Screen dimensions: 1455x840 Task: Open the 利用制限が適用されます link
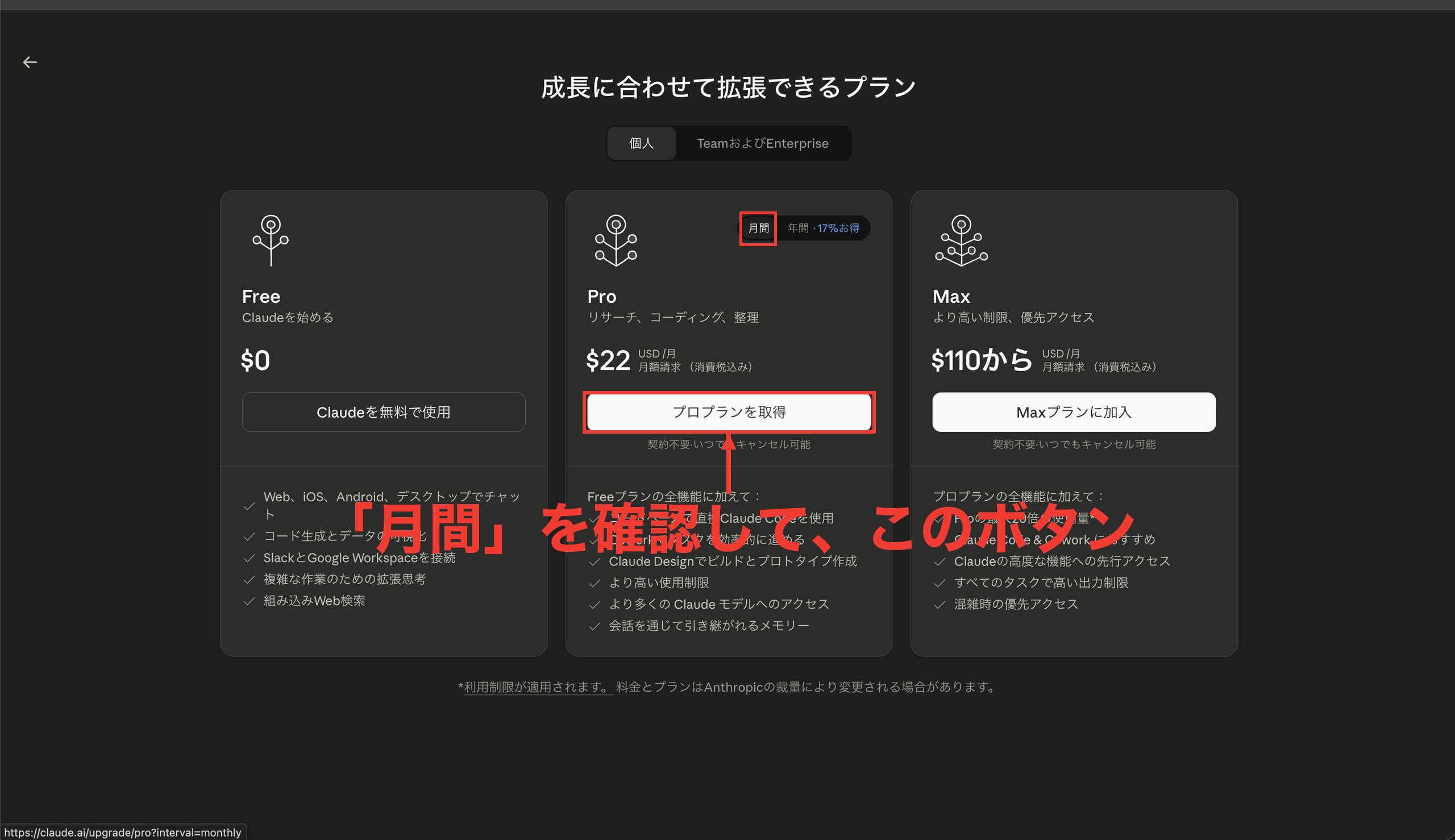pyautogui.click(x=537, y=687)
